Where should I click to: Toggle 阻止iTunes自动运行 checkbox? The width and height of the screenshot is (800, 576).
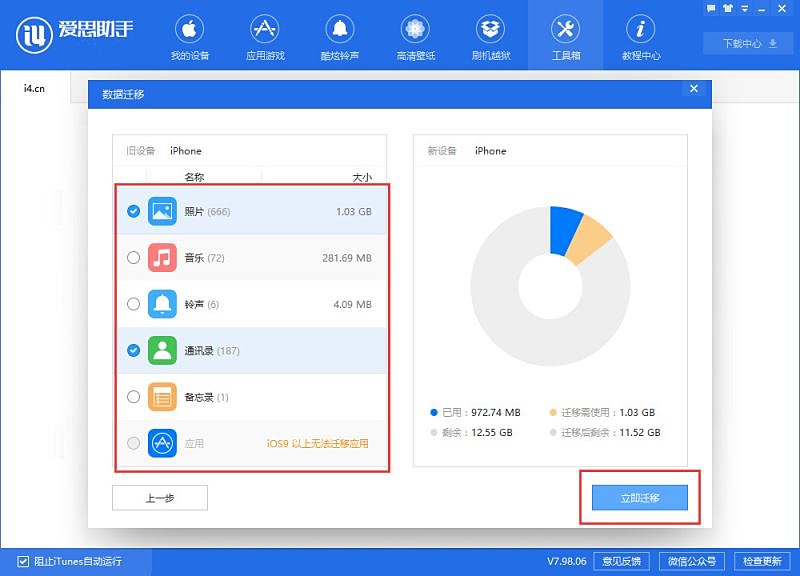(x=23, y=561)
